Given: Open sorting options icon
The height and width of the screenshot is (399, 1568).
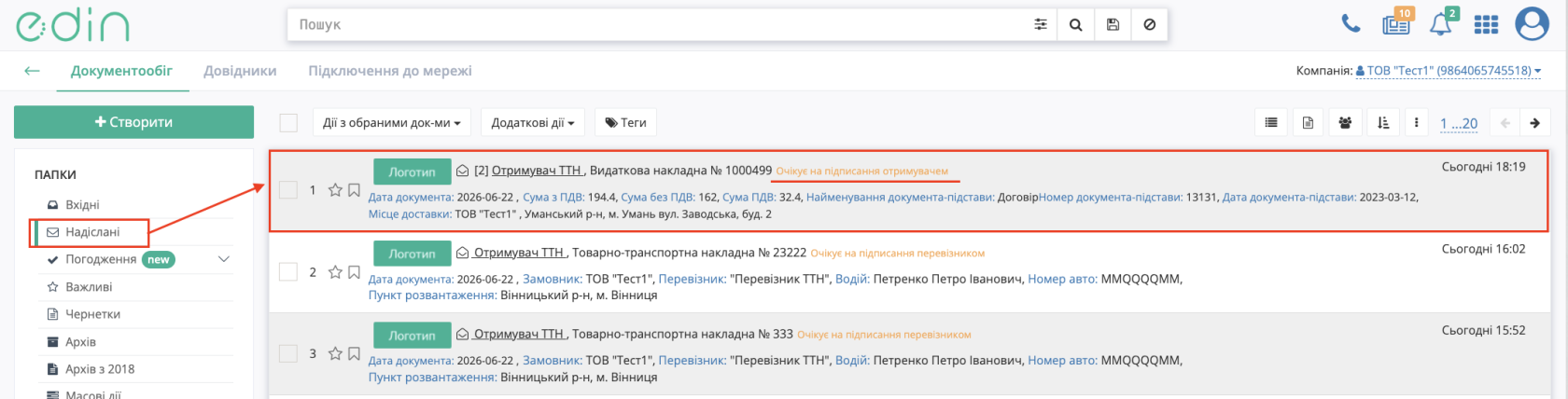Looking at the screenshot, I should pos(1383,122).
